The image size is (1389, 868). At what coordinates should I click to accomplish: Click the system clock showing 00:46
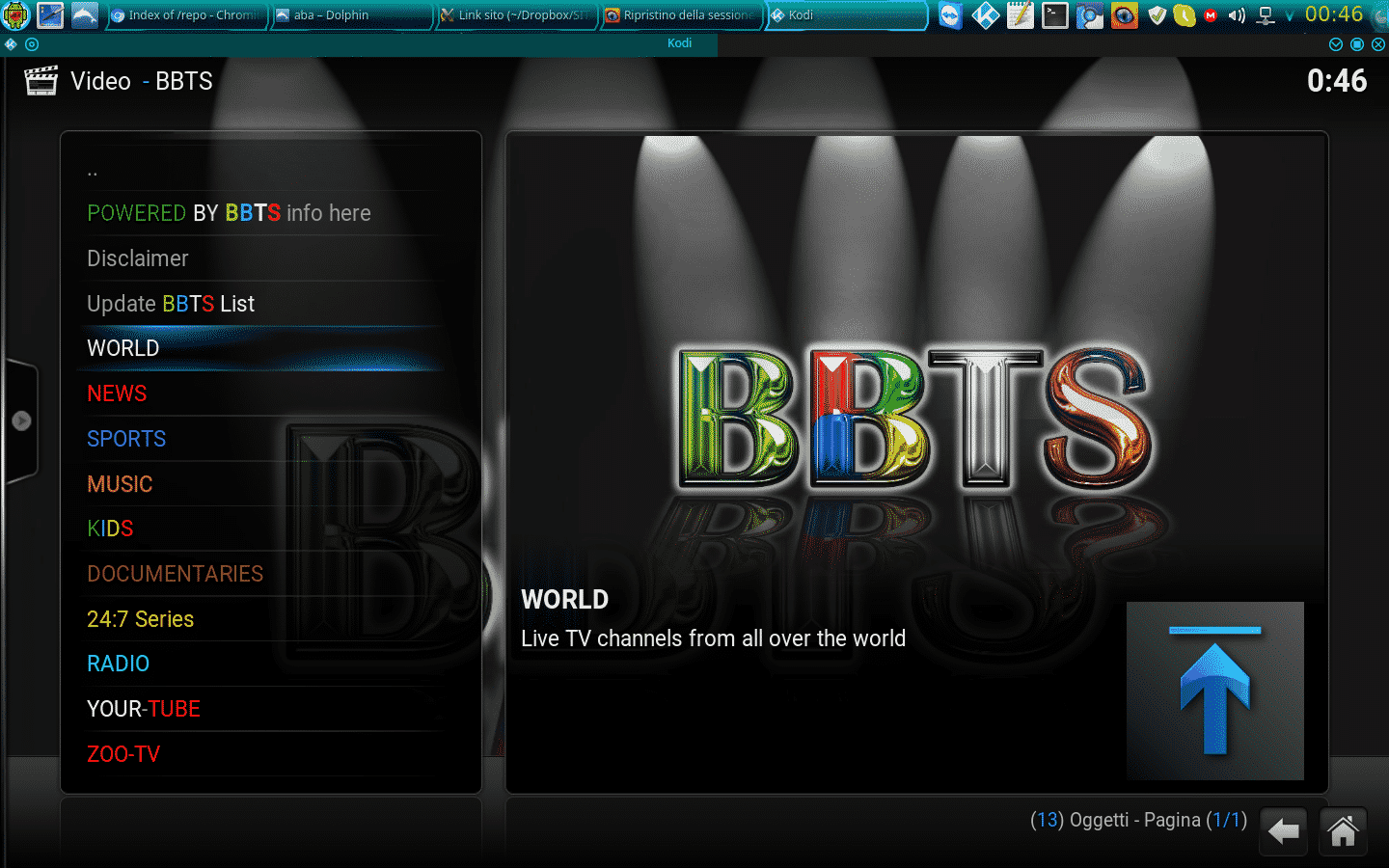[x=1334, y=14]
